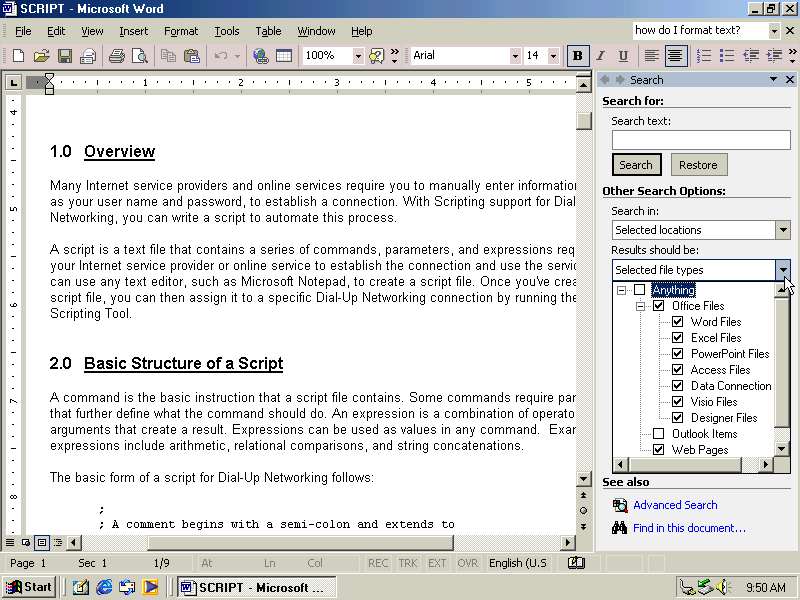Click the Search button in the pane
800x600 pixels.
click(636, 165)
